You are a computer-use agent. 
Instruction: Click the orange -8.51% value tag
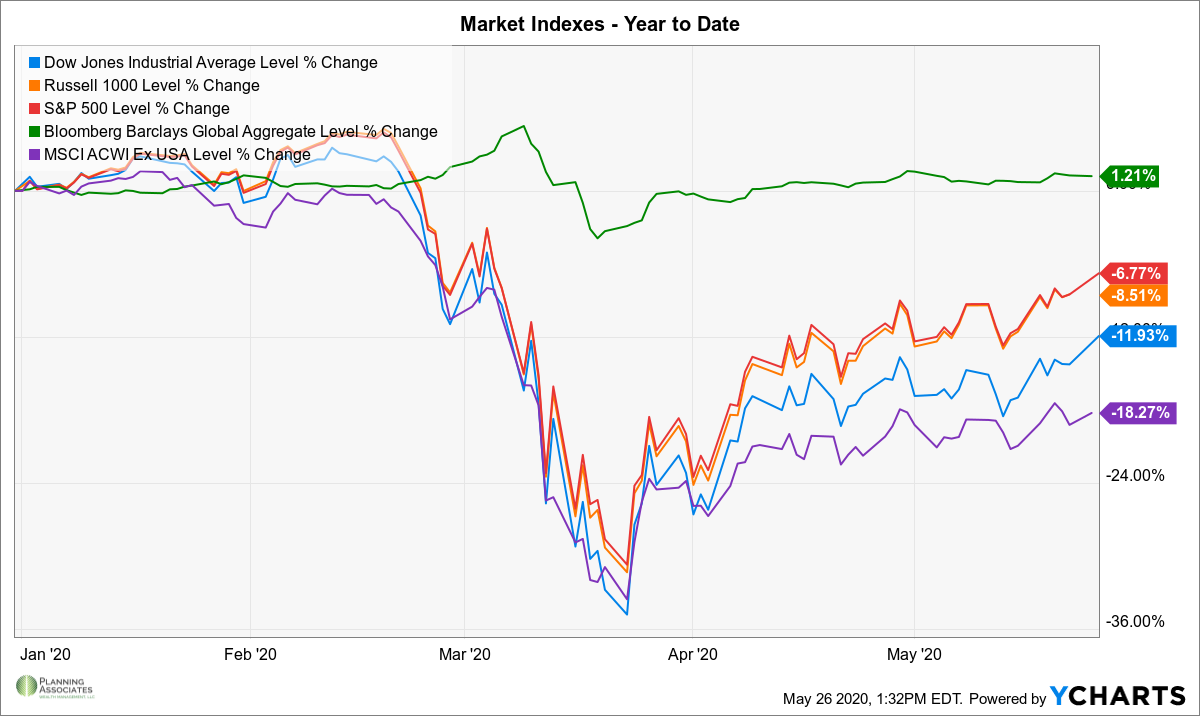coord(1137,295)
